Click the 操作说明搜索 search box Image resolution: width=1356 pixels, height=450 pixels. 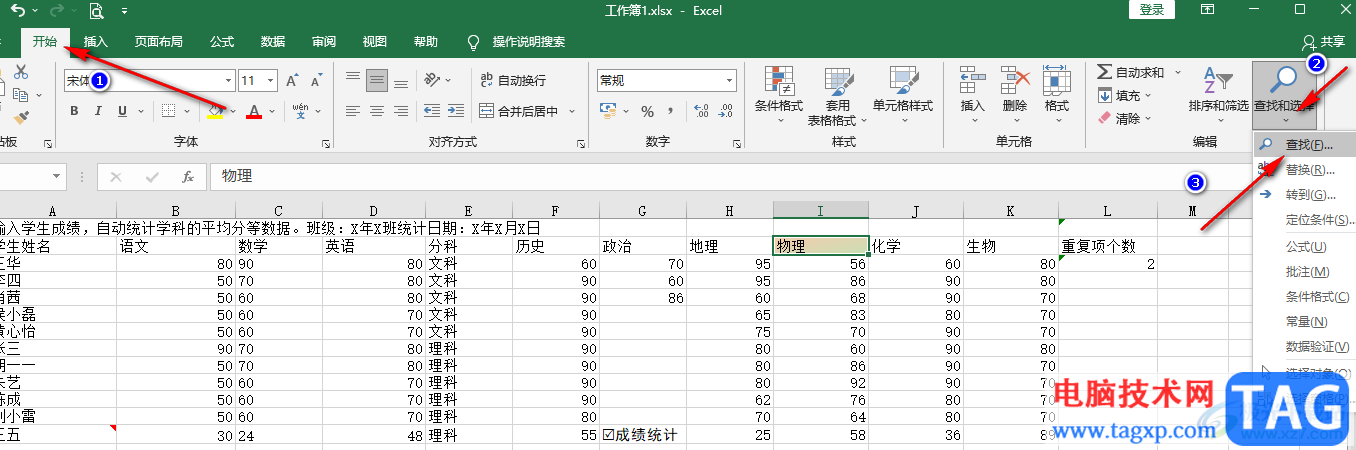pyautogui.click(x=517, y=42)
